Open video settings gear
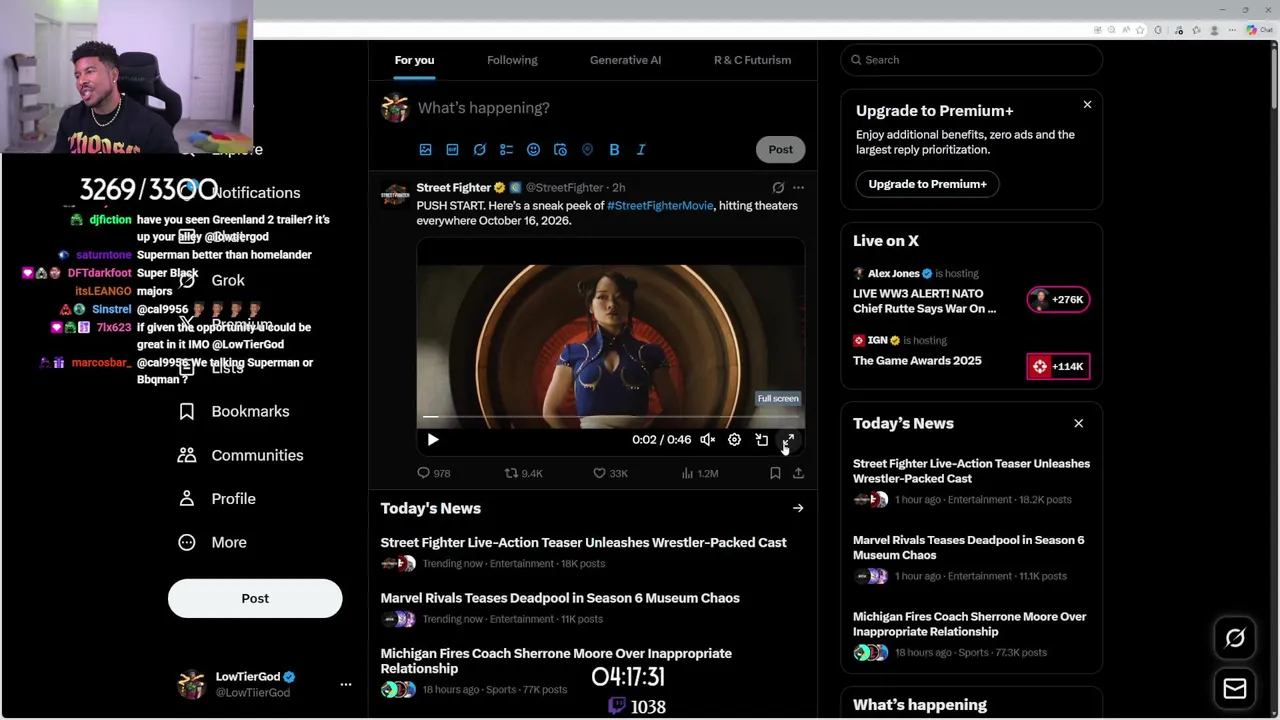Image resolution: width=1280 pixels, height=720 pixels. pos(734,440)
